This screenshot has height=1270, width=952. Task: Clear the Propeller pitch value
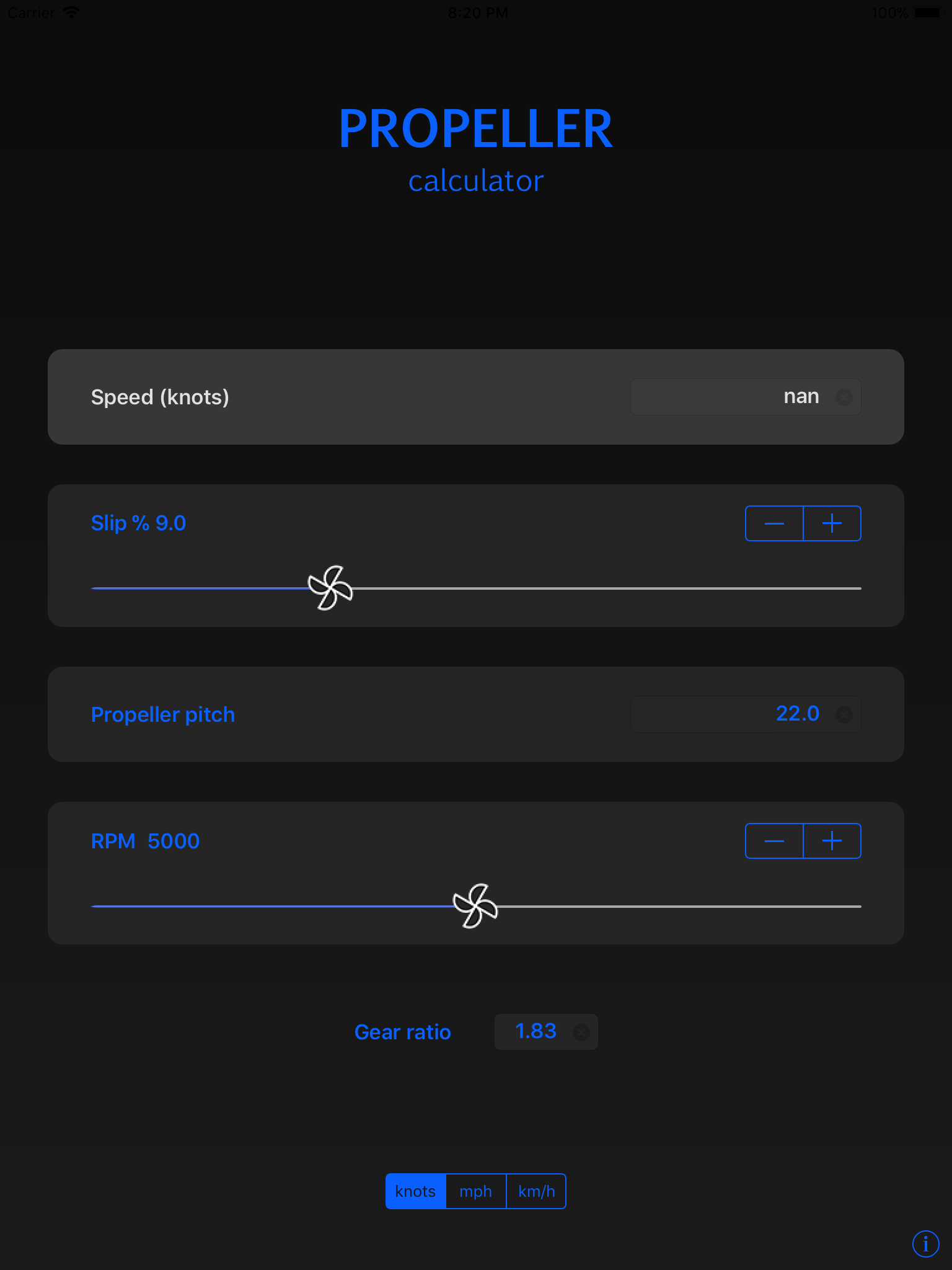[x=844, y=714]
